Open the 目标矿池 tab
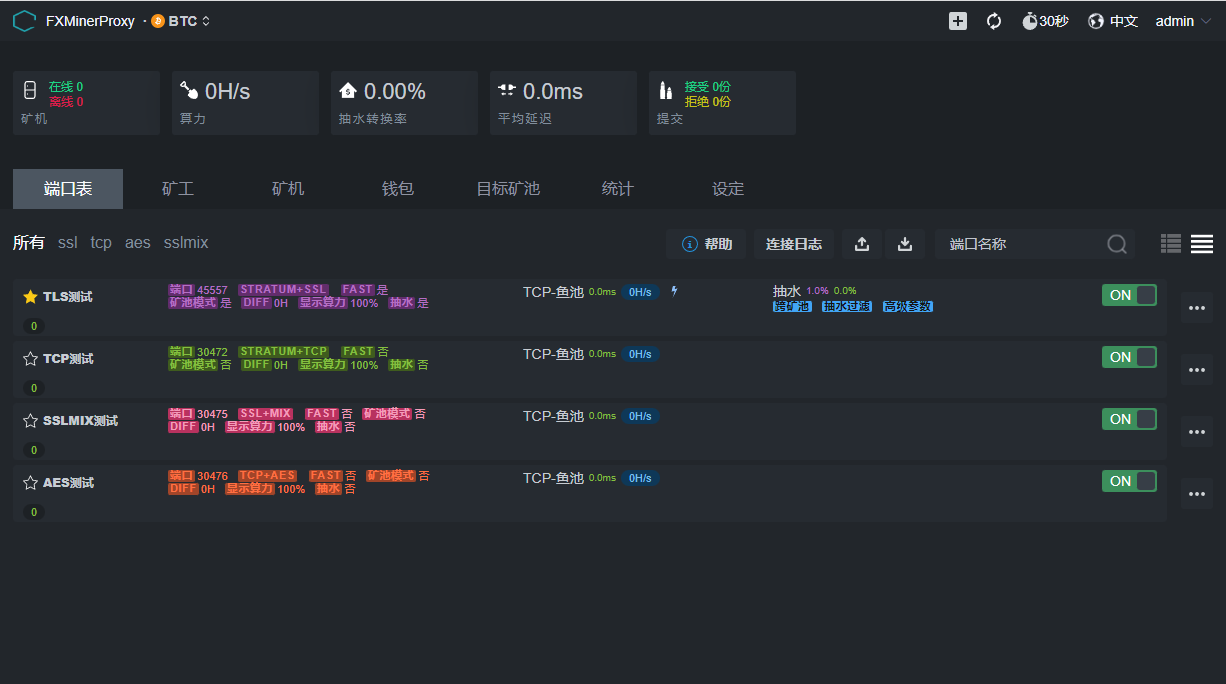 coord(508,189)
